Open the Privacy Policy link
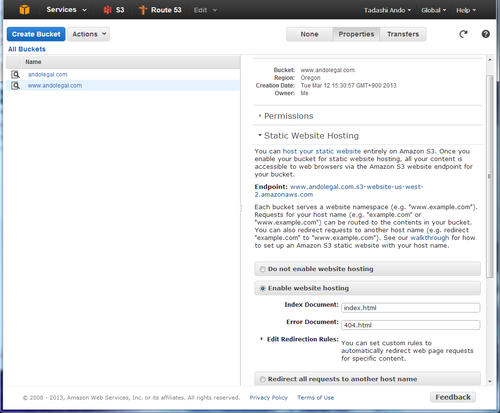 point(269,398)
